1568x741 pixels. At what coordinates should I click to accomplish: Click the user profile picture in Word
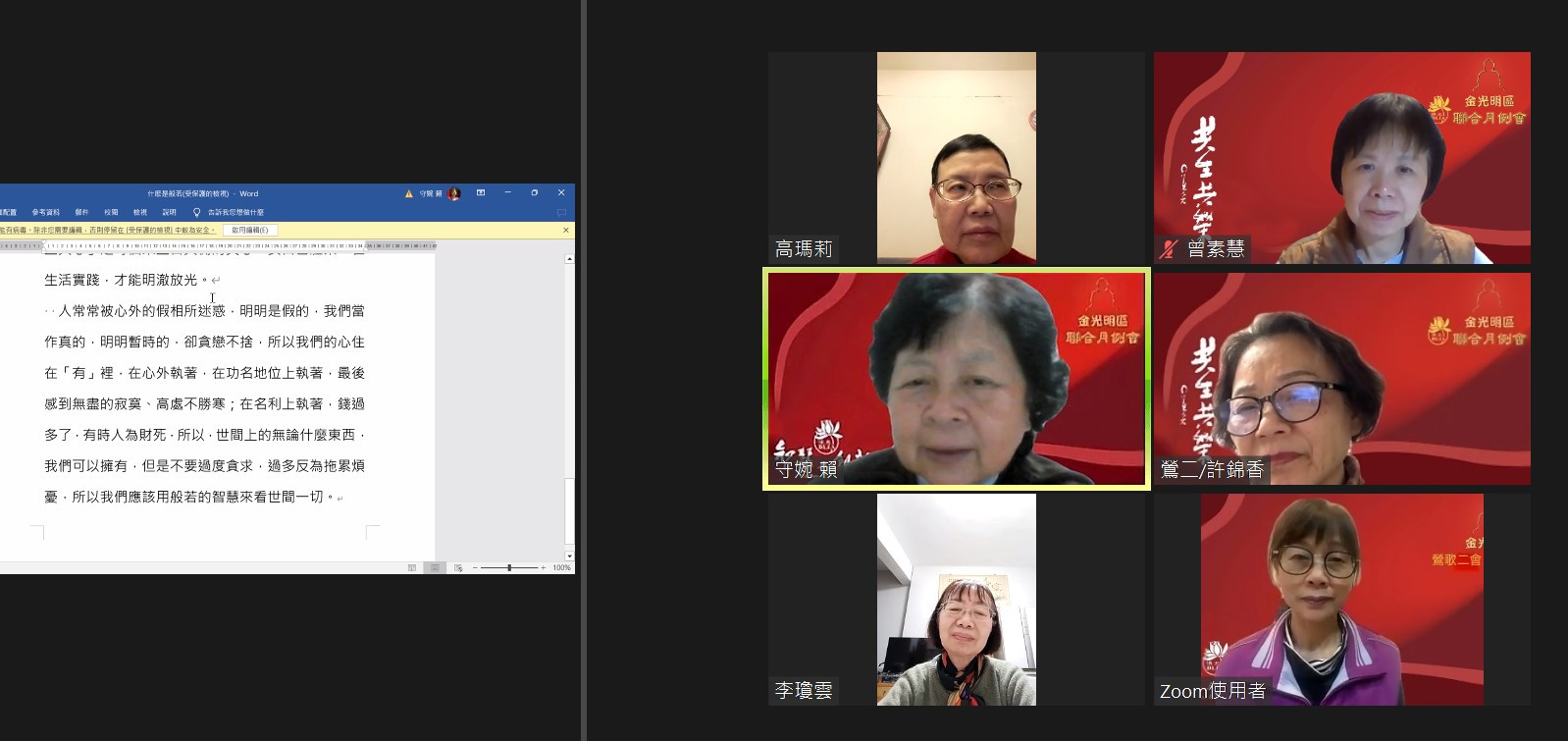click(453, 193)
